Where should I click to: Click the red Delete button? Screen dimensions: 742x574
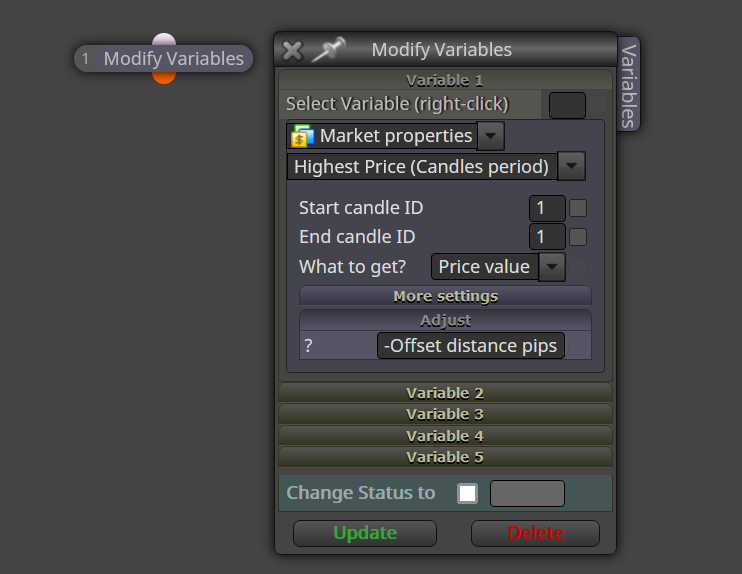click(535, 533)
